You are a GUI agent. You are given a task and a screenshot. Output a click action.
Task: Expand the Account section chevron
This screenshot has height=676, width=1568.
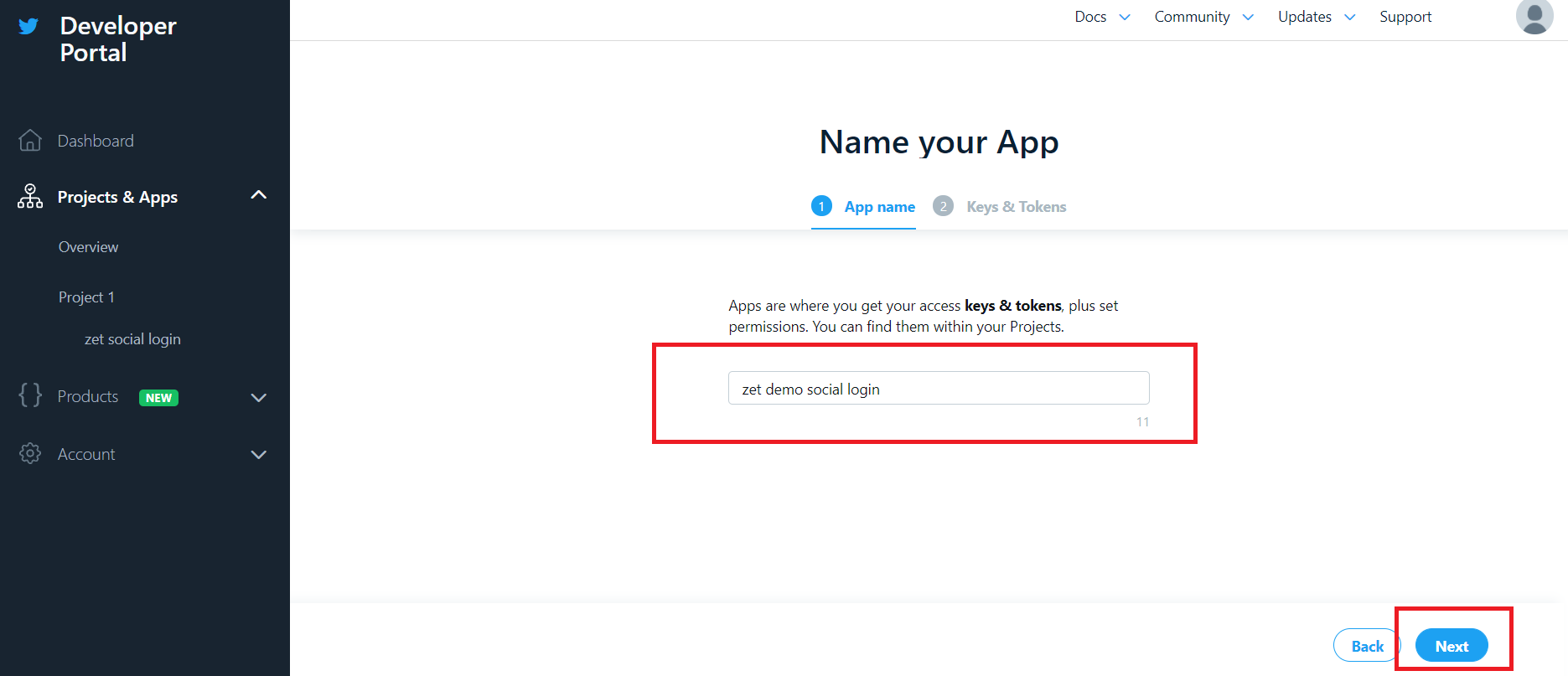[x=259, y=454]
